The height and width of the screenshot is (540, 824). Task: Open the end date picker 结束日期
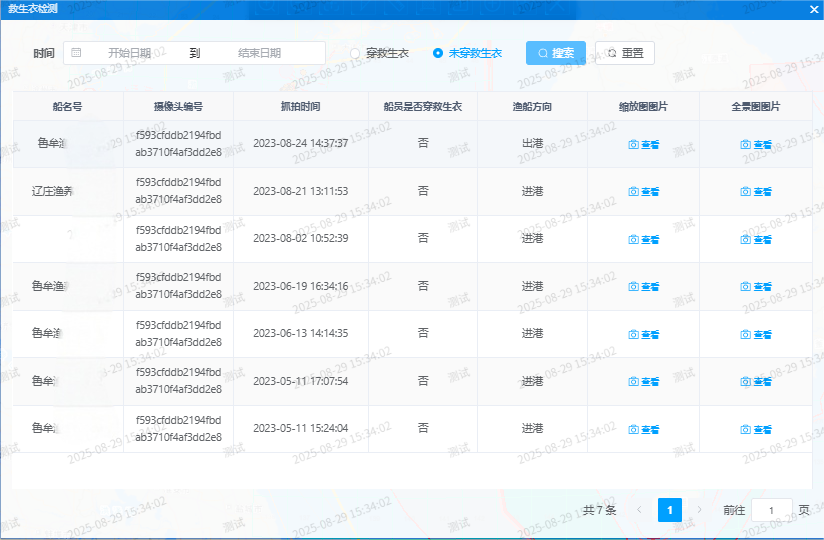coord(260,53)
